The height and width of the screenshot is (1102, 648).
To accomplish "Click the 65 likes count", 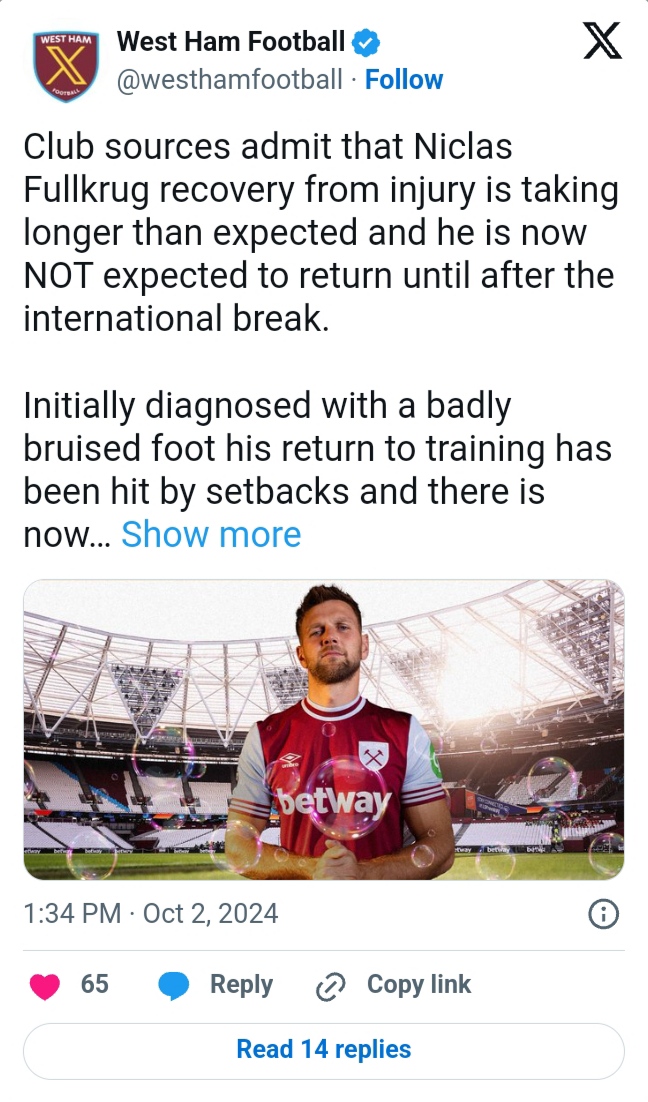I will 95,985.
